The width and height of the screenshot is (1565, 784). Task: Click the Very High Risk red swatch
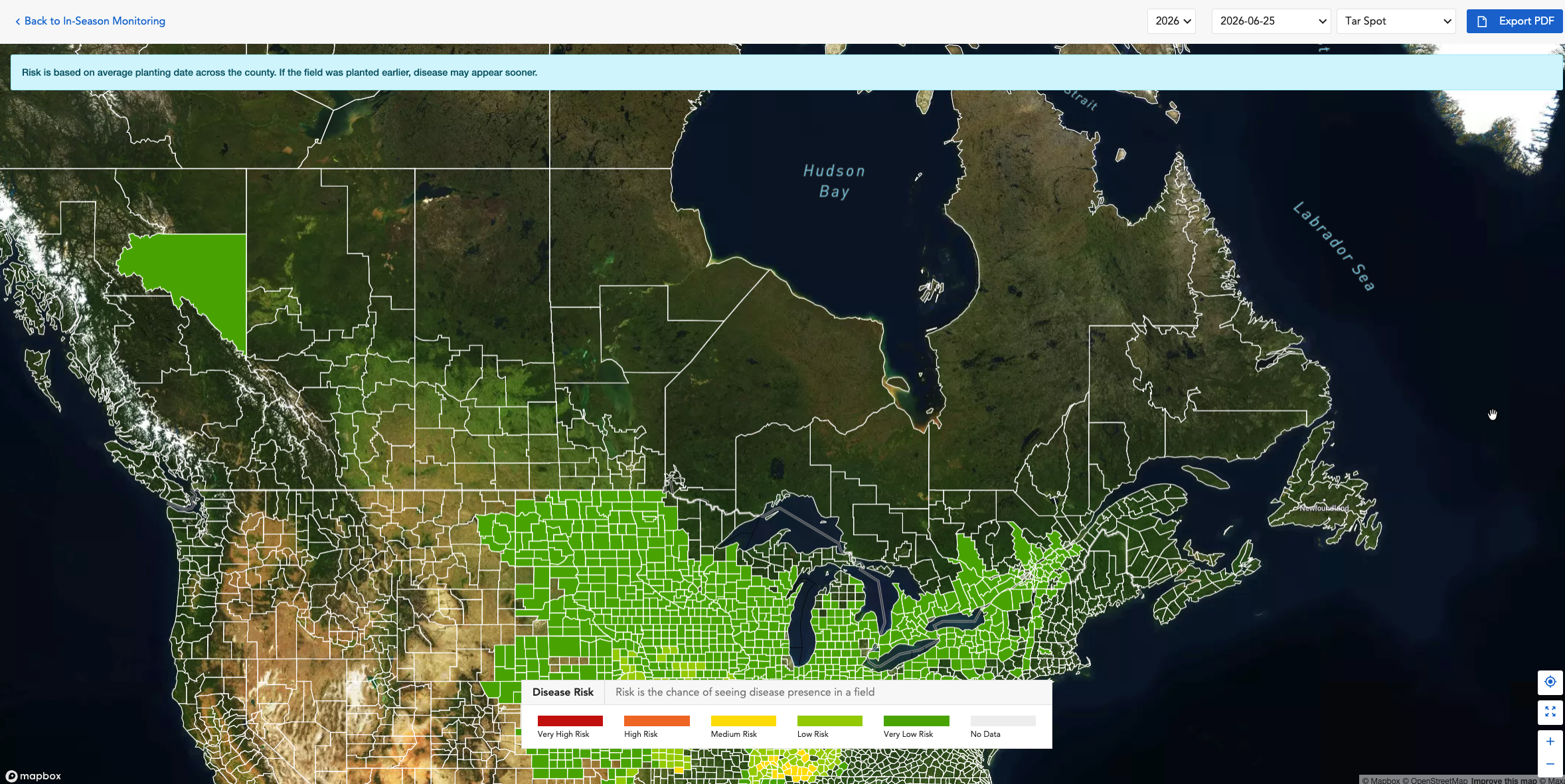coord(570,721)
